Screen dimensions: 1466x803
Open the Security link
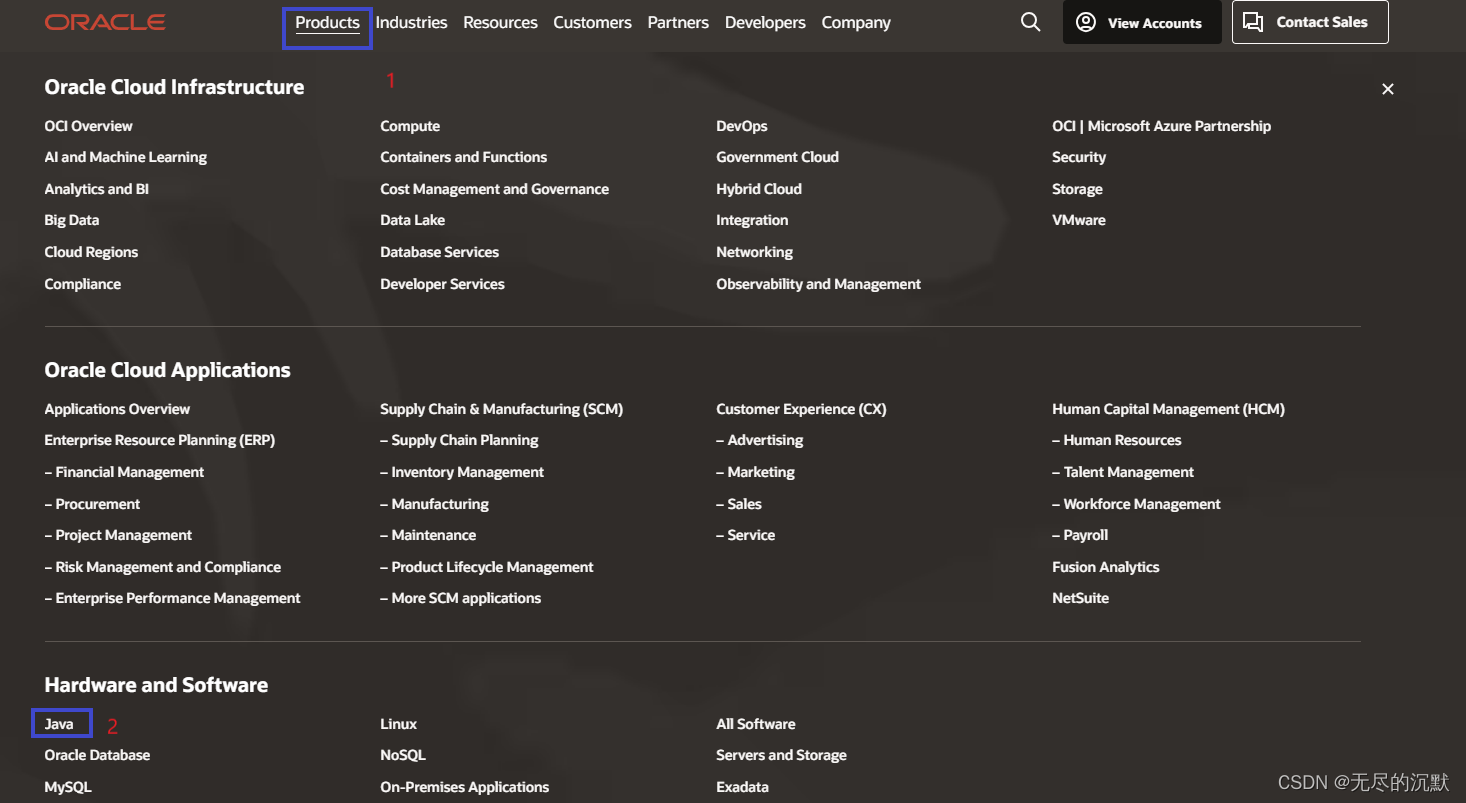1079,157
